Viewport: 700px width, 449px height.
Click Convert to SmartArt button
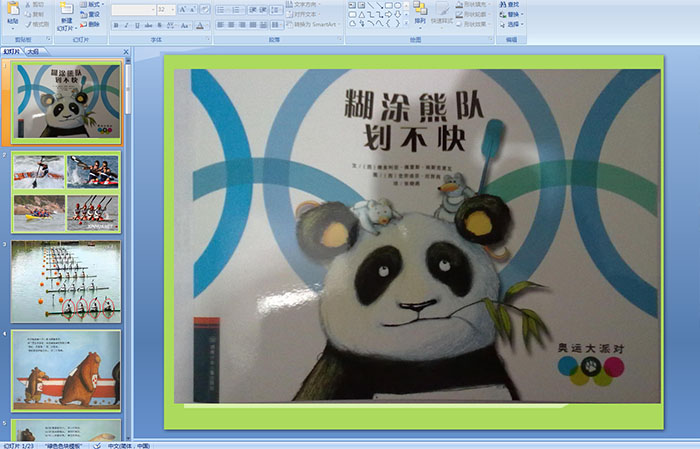[x=313, y=24]
